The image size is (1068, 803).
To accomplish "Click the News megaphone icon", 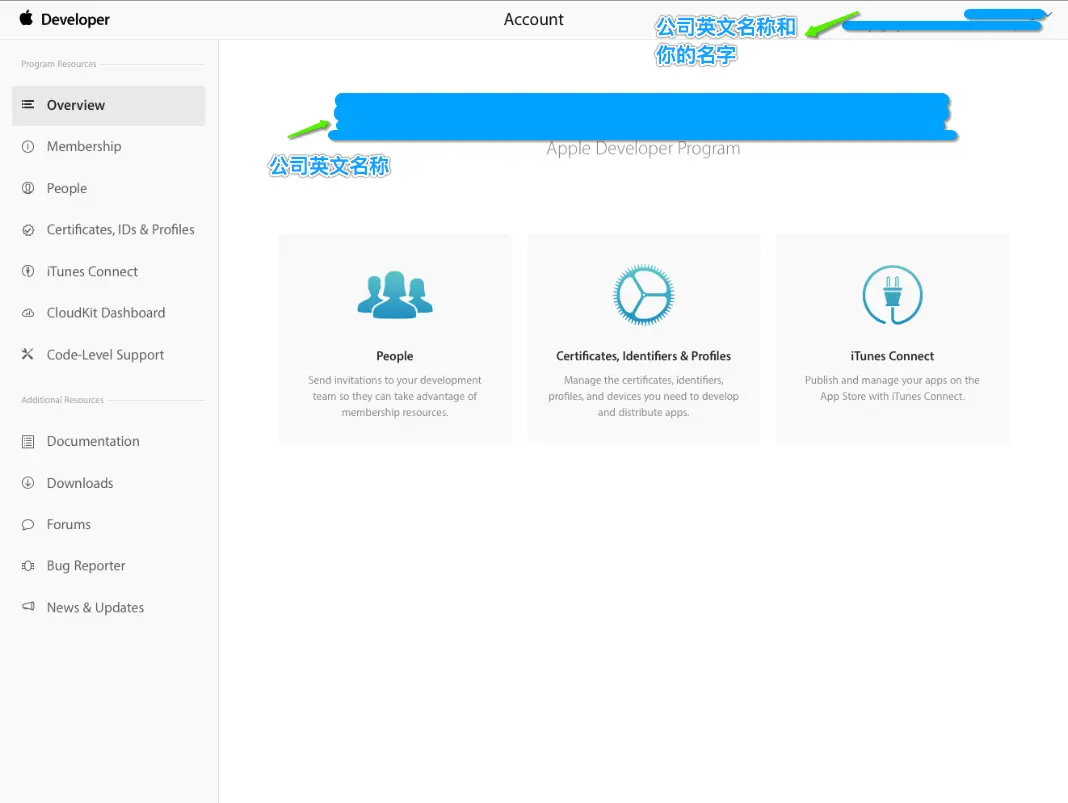I will pyautogui.click(x=28, y=606).
